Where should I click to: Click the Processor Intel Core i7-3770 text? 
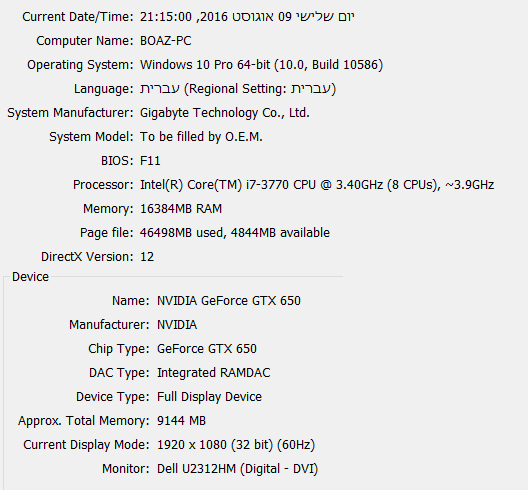[317, 185]
